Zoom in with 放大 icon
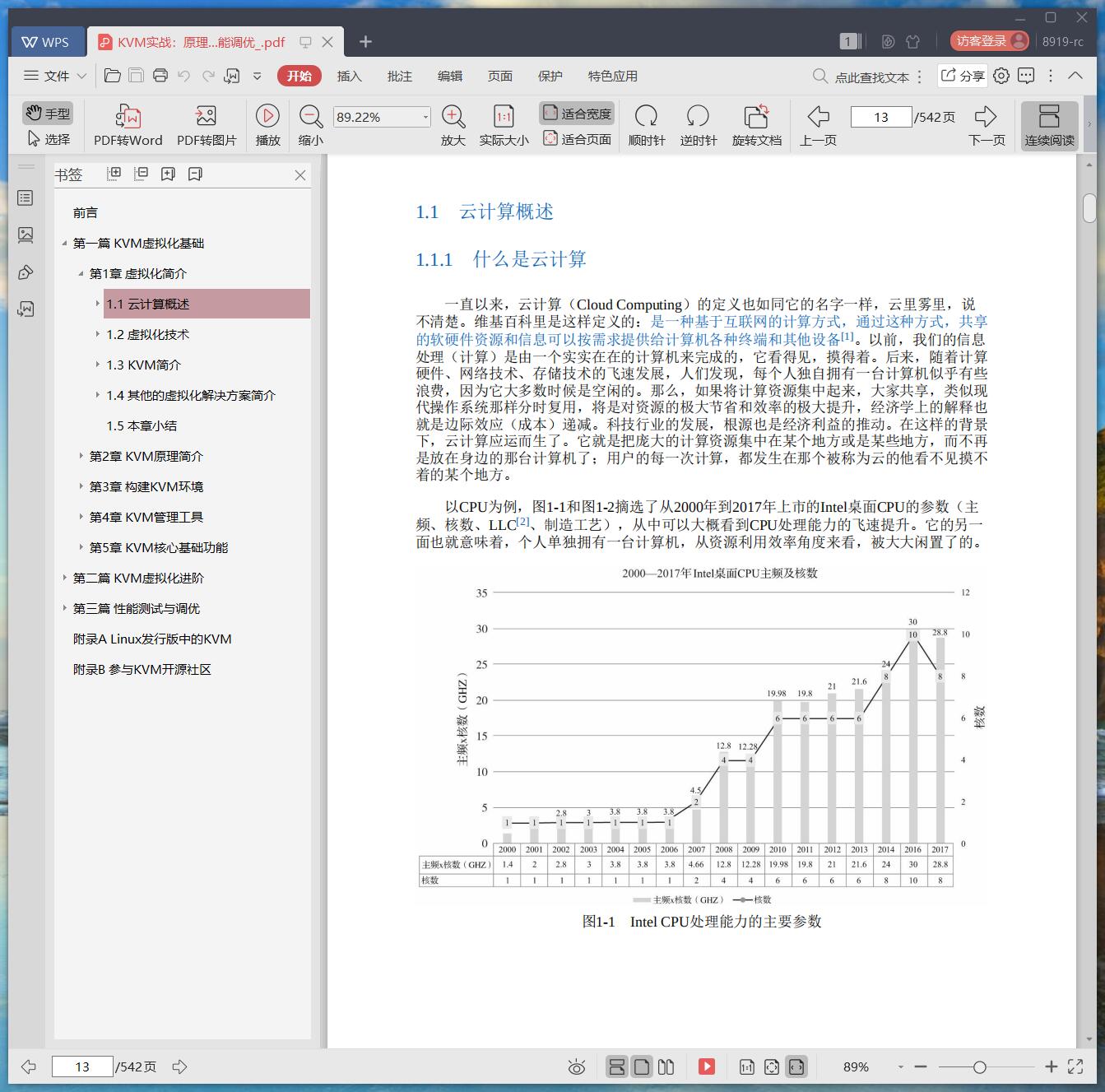 453,125
